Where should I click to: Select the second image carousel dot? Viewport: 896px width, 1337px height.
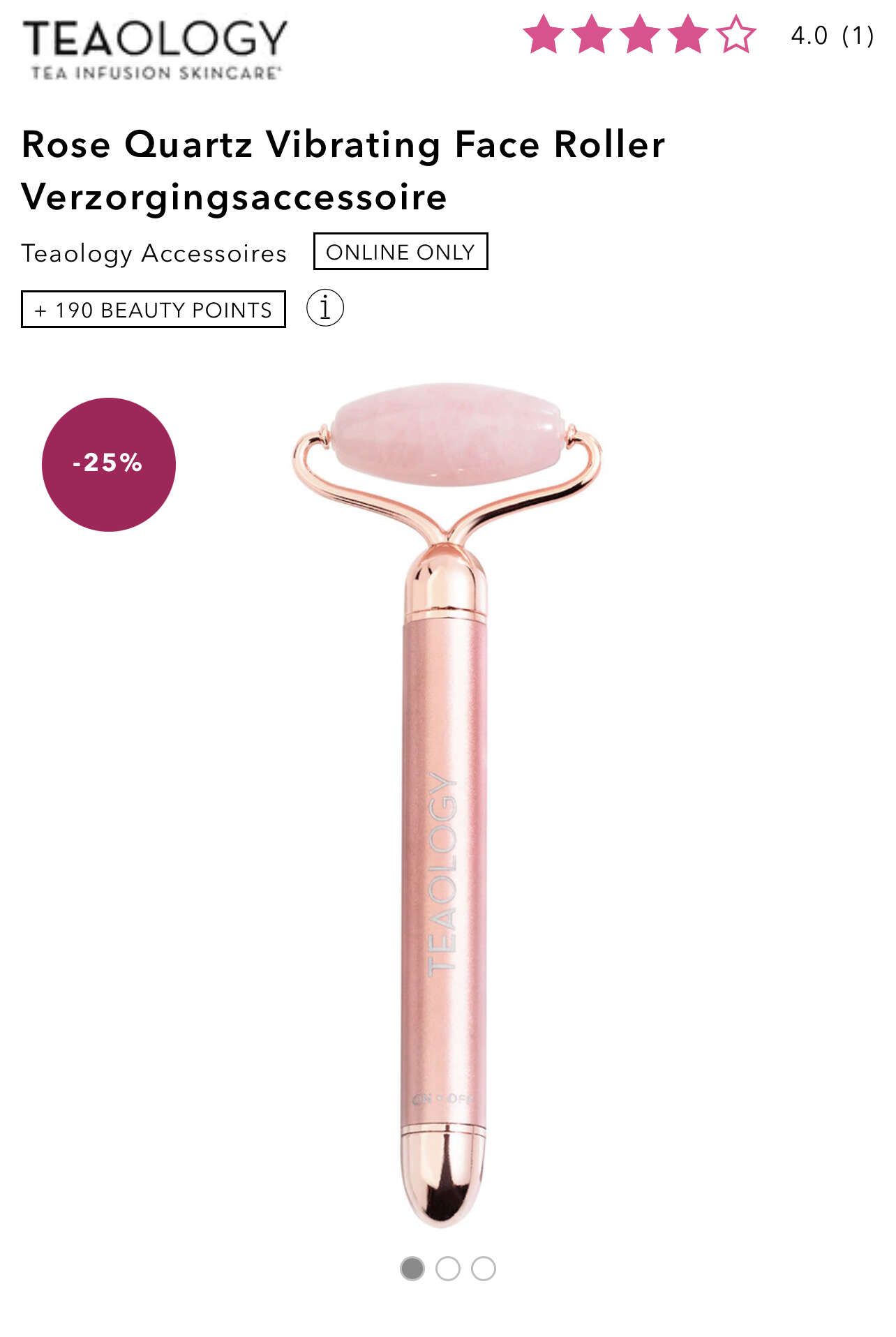point(448,1269)
